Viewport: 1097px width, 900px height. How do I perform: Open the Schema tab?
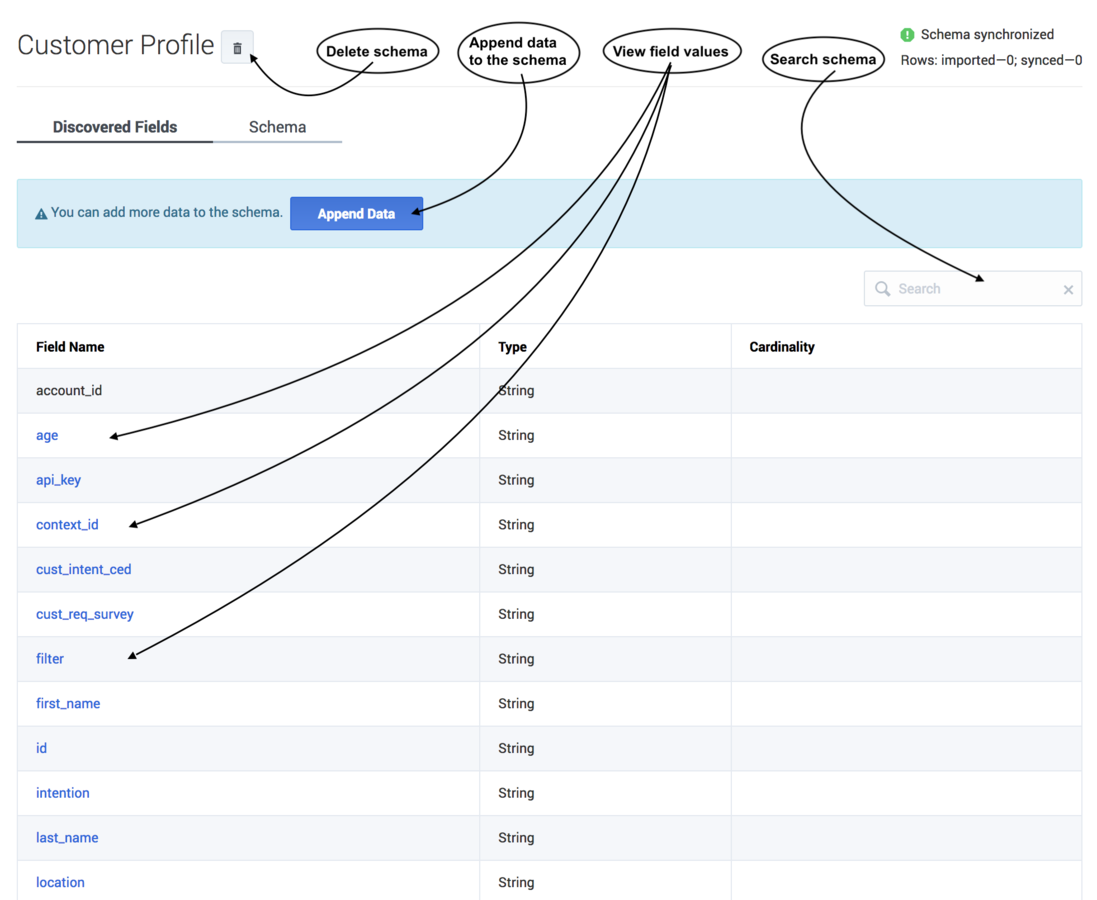(x=277, y=127)
